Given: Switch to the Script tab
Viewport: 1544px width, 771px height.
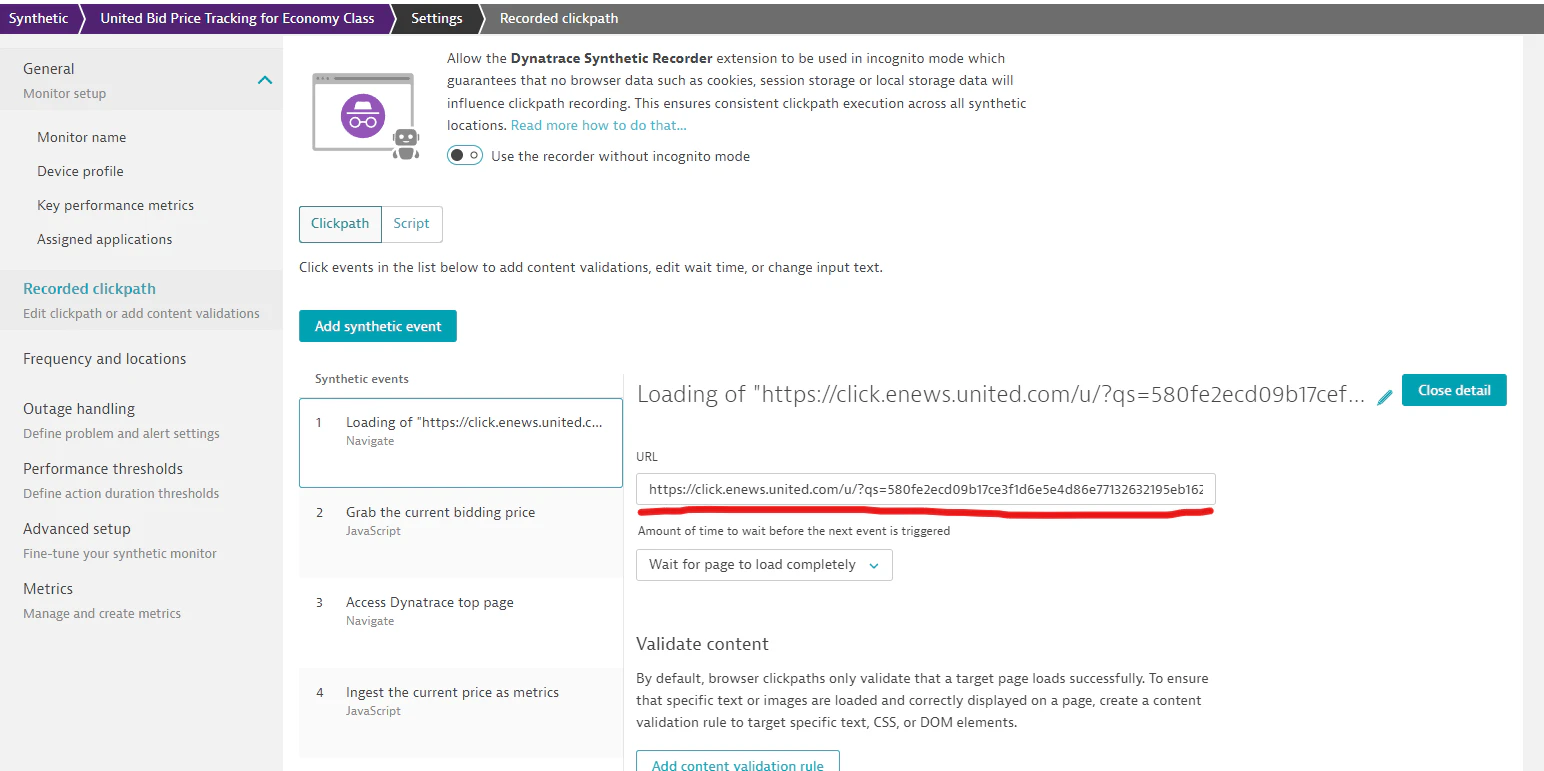Looking at the screenshot, I should click(x=411, y=224).
